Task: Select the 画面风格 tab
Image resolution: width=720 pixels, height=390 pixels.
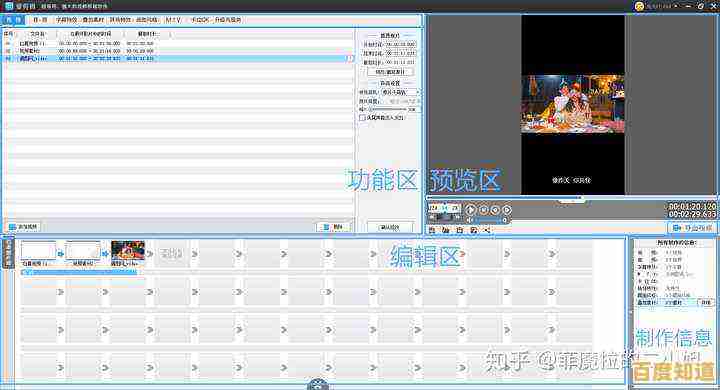Action: click(x=147, y=20)
